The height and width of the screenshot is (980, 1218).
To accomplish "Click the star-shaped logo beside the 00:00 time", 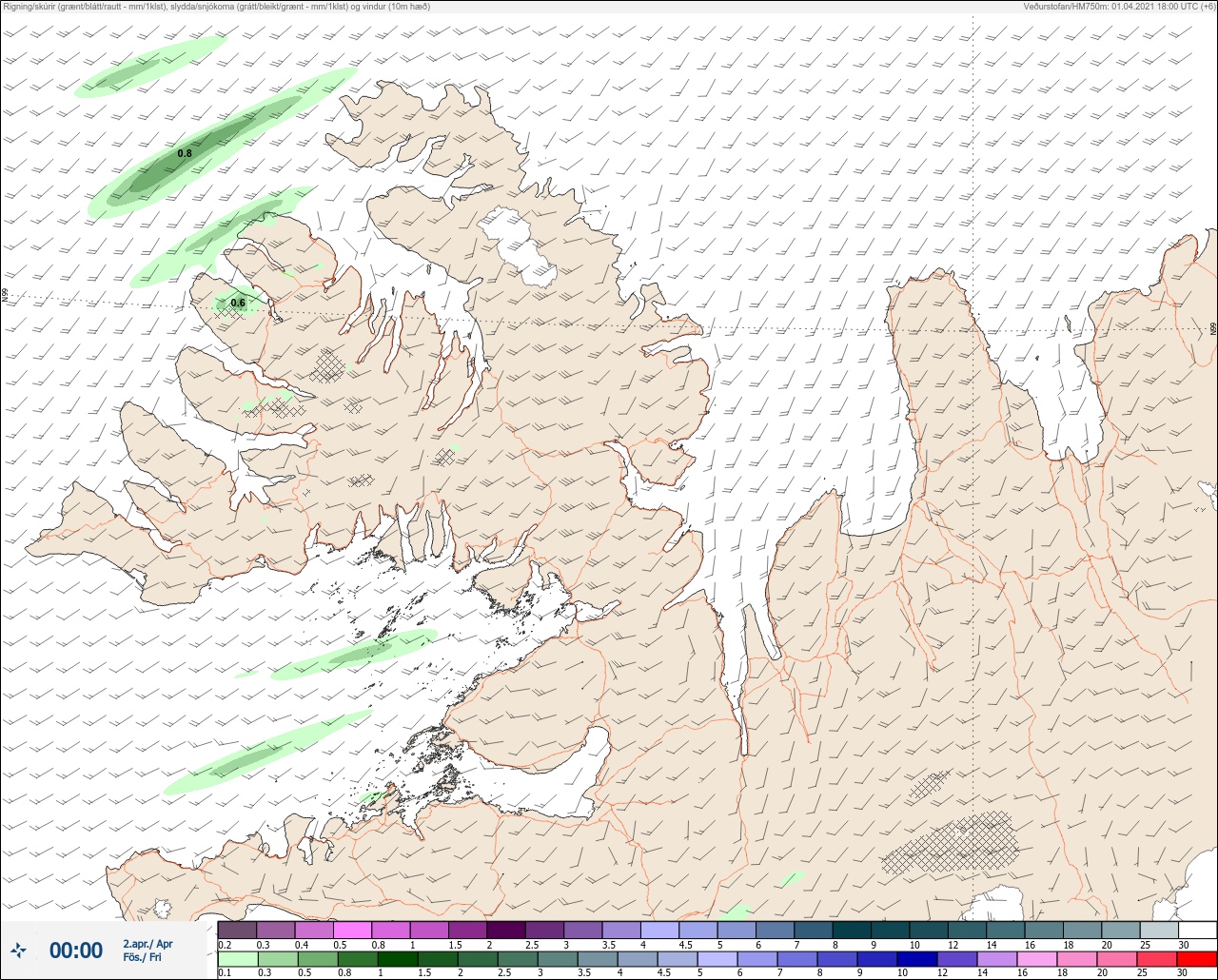I will click(19, 950).
